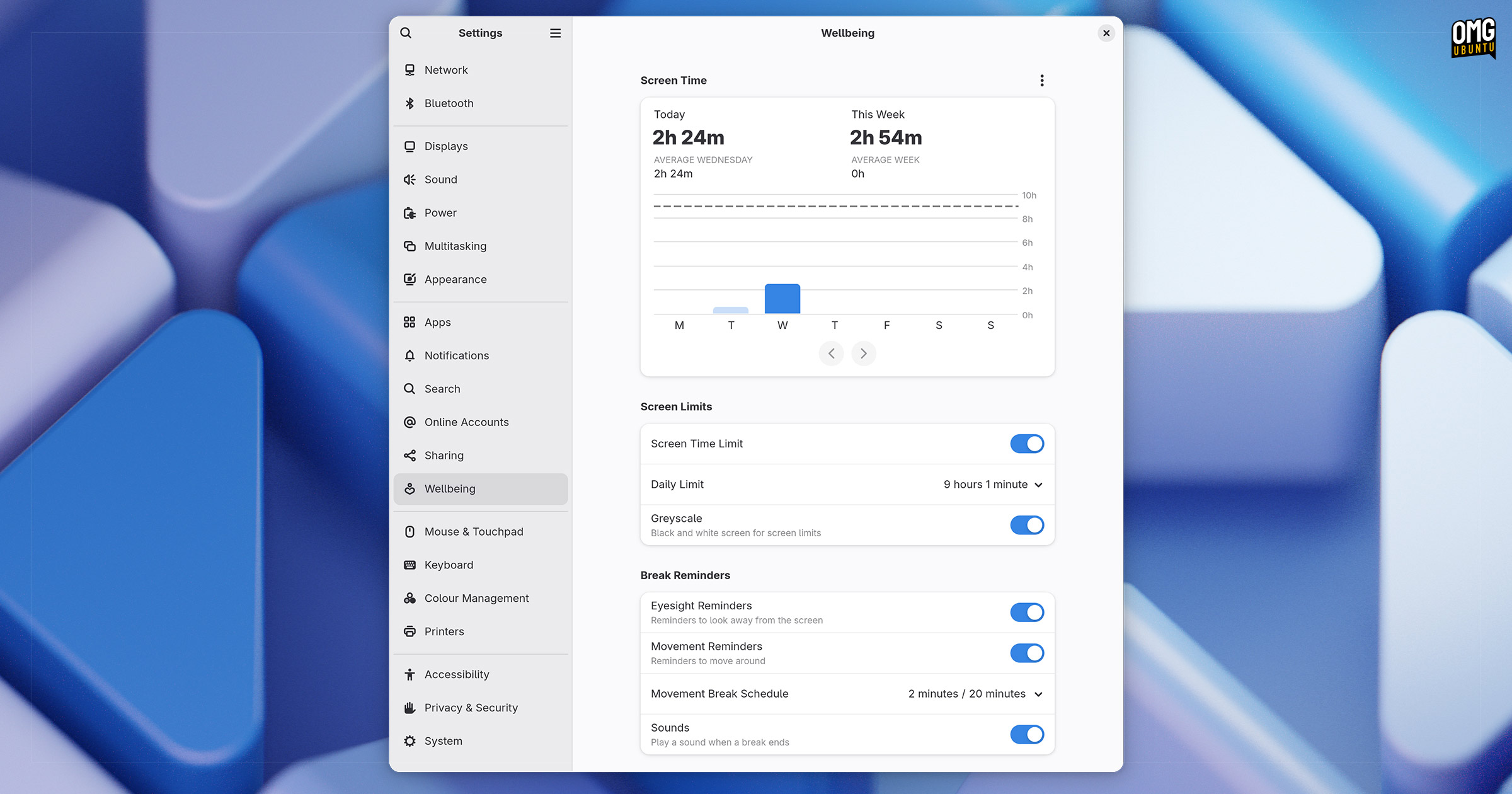
Task: Select Wednesday's bar in screen time chart
Action: (782, 299)
